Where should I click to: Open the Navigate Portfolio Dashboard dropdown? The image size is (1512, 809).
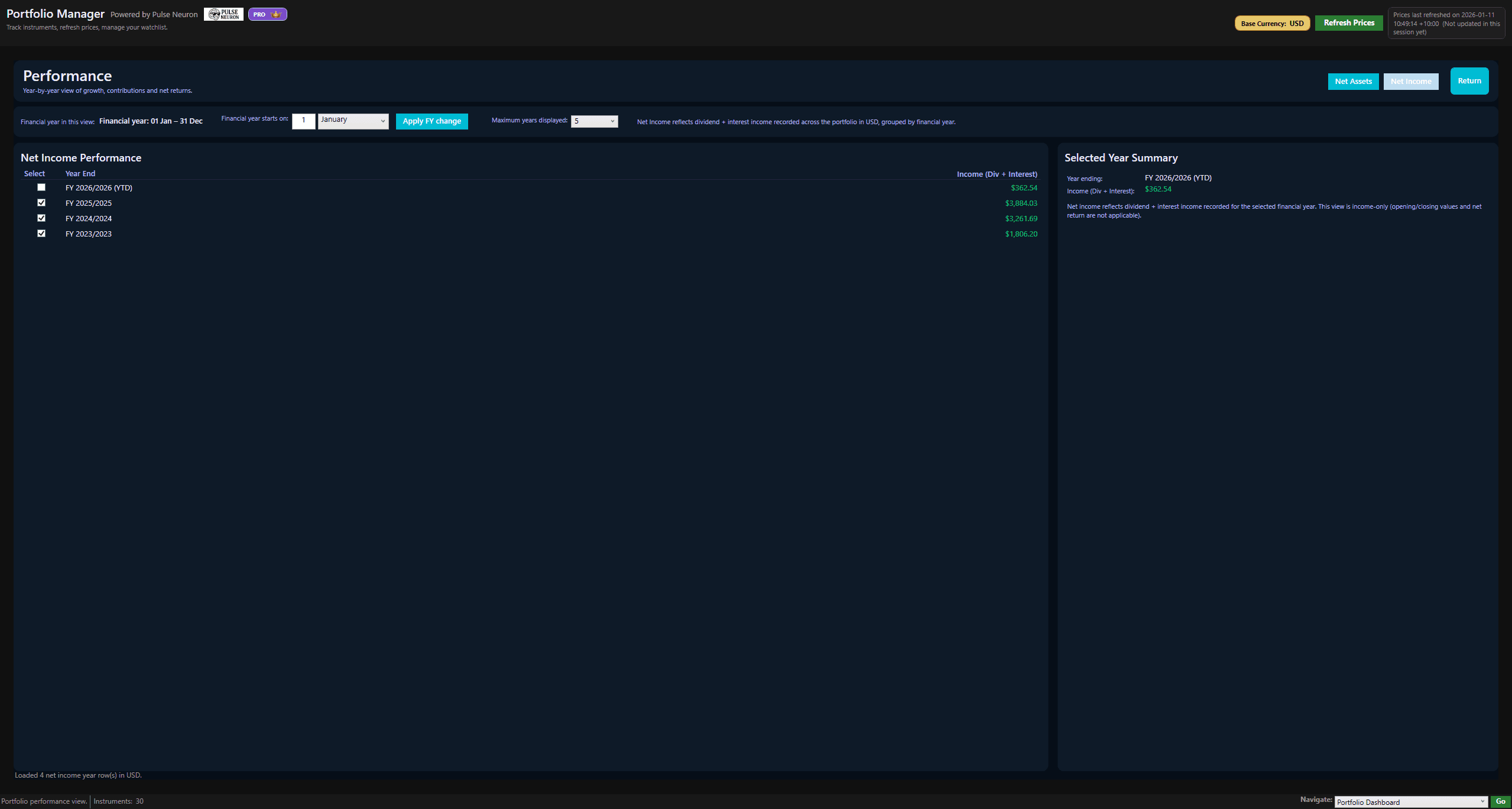[1410, 802]
